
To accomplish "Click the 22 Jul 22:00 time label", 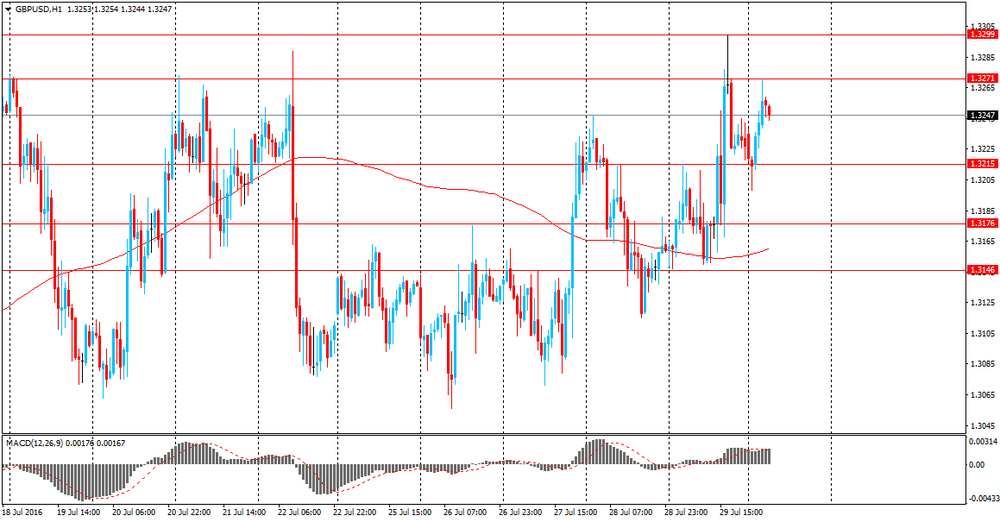I will 355,512.
